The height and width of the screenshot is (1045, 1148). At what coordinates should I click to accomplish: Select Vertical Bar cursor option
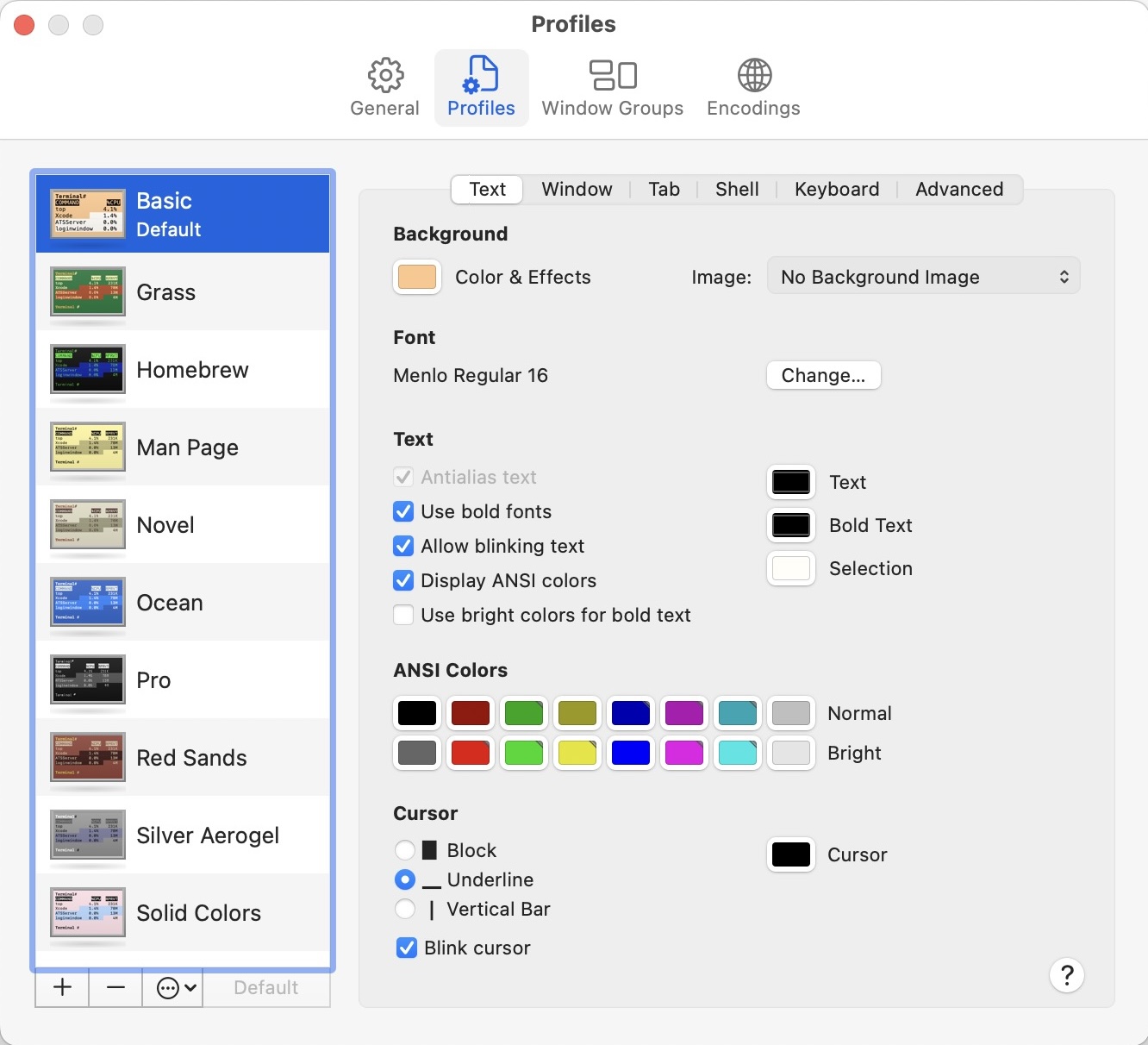pos(405,910)
